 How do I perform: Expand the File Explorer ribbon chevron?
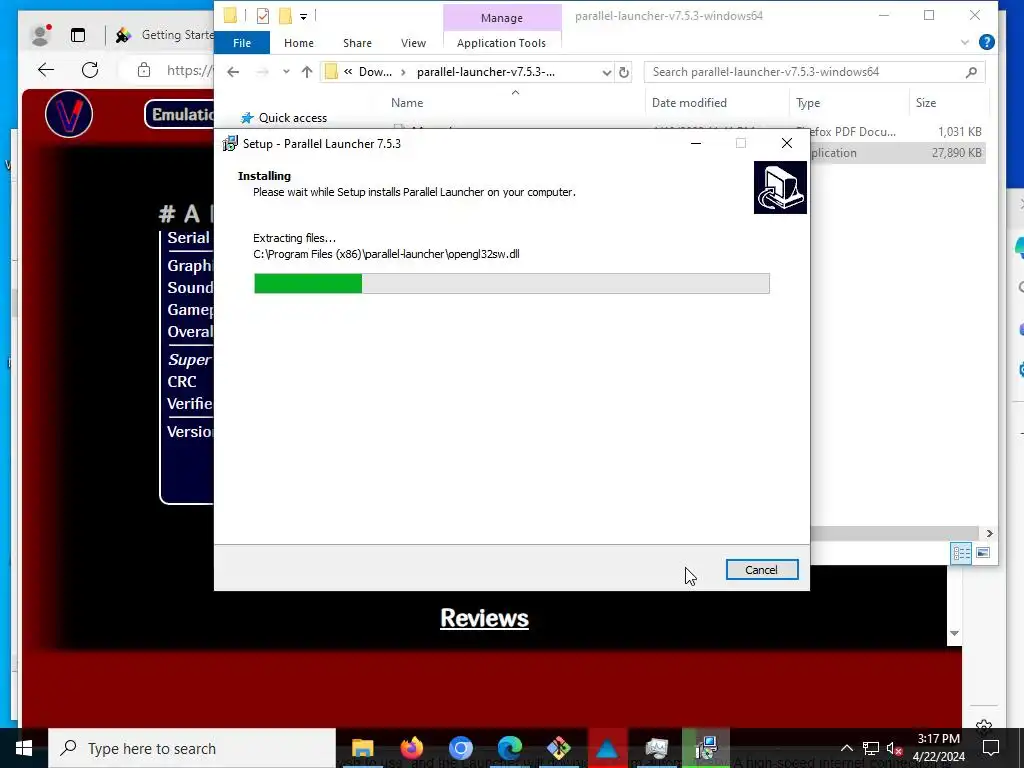pos(965,42)
